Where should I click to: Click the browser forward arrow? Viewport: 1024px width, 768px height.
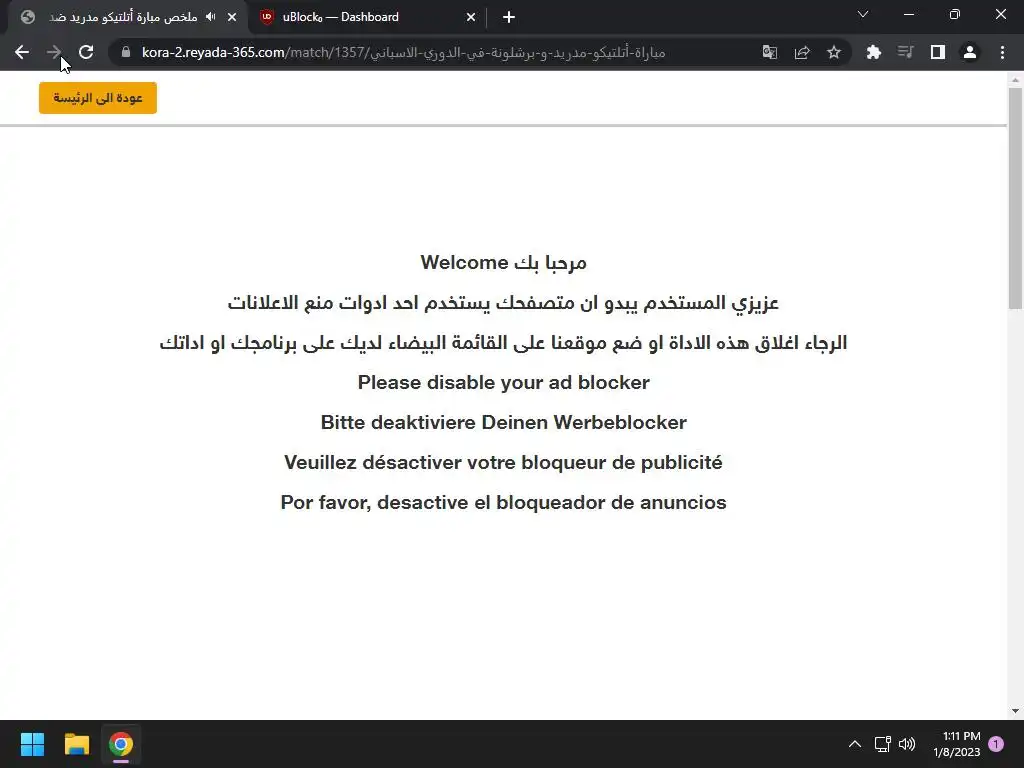click(x=54, y=52)
